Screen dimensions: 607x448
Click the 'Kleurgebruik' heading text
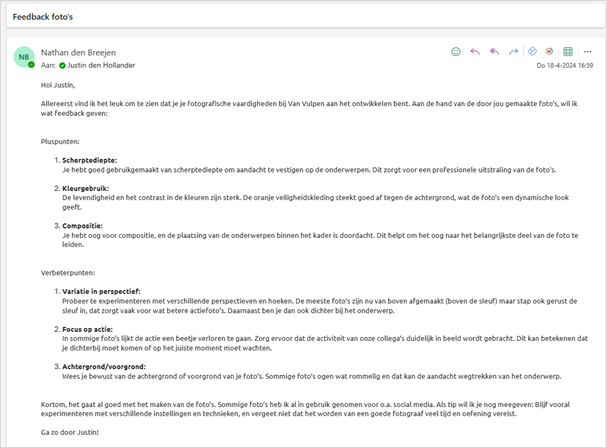point(86,186)
